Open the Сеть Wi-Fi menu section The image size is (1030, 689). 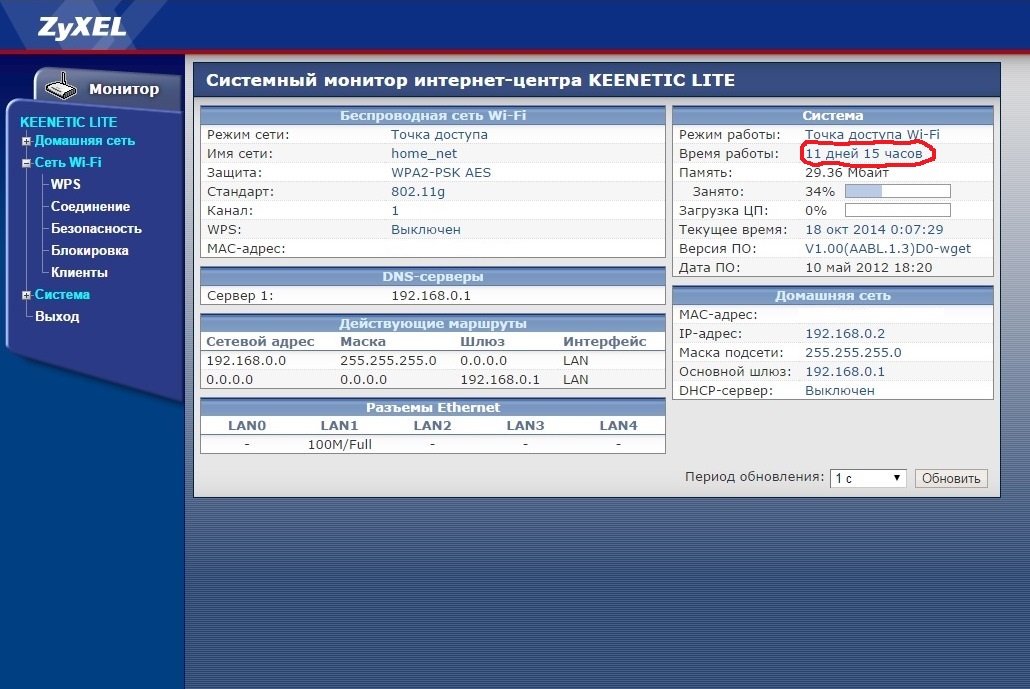pos(68,162)
